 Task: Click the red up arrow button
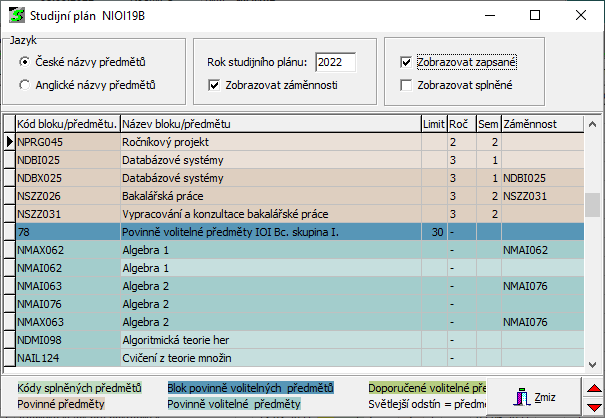coord(592,389)
